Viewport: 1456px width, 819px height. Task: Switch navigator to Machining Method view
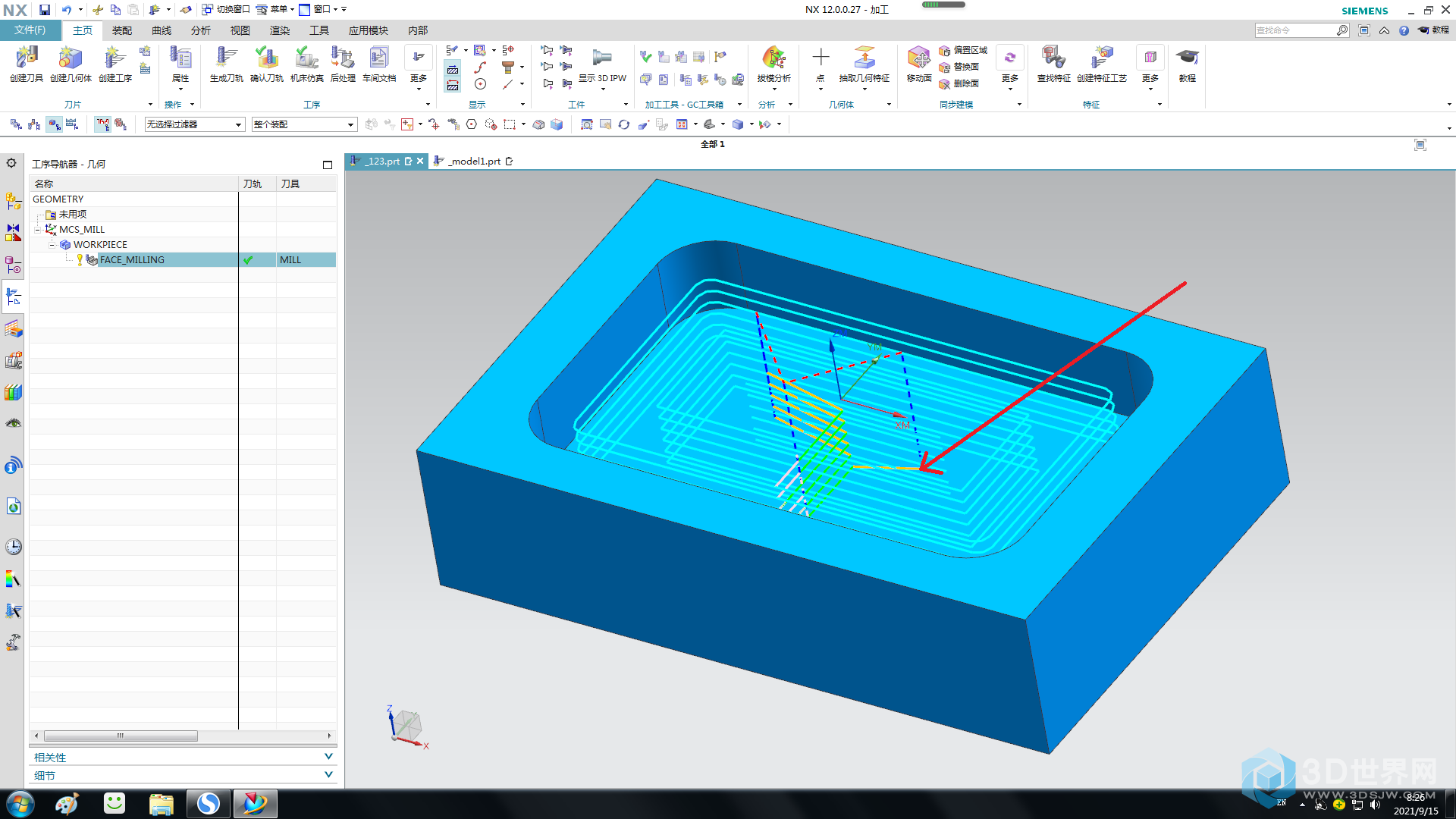(x=72, y=124)
